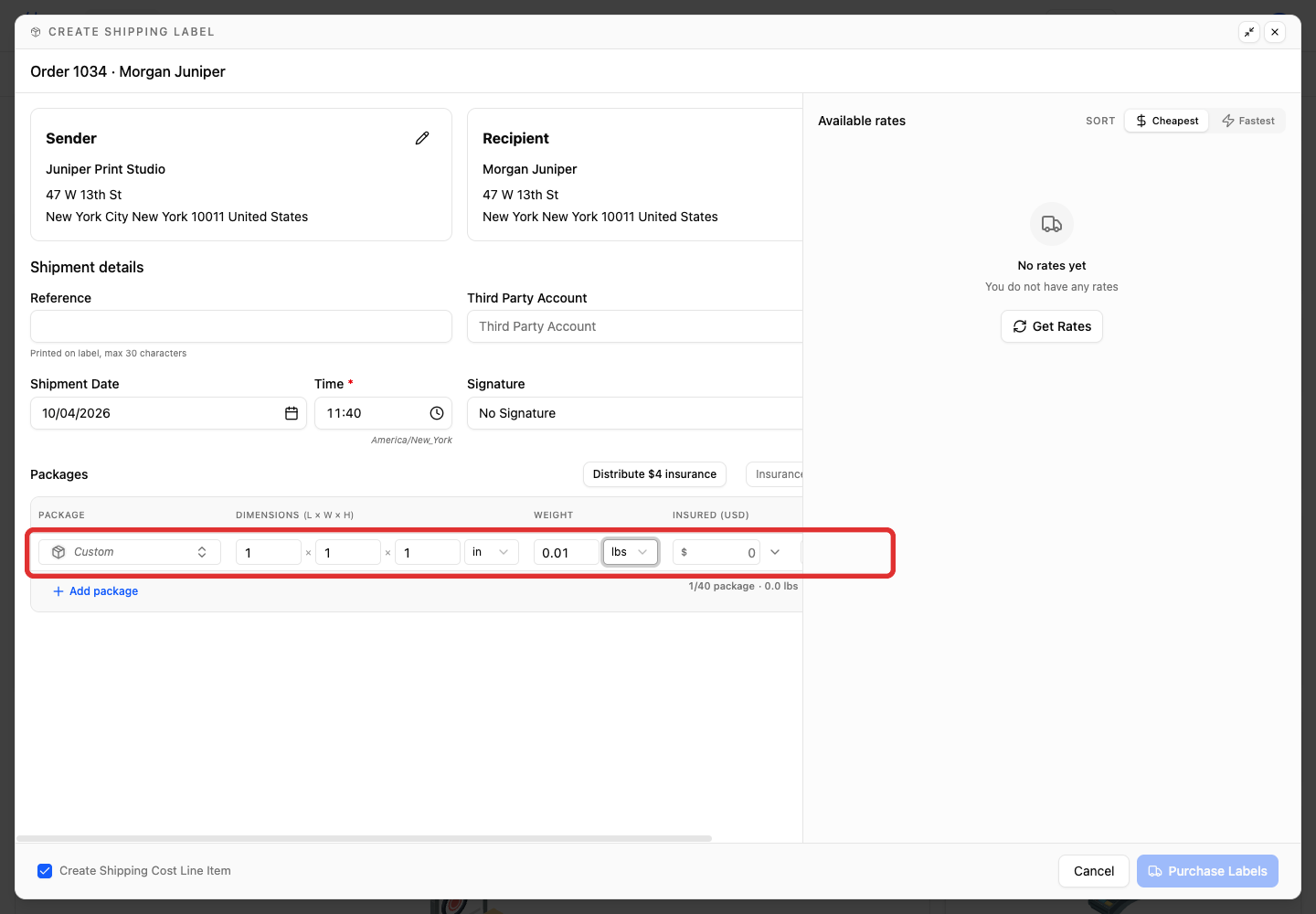
Task: Change weight unit from lbs
Action: tap(631, 552)
